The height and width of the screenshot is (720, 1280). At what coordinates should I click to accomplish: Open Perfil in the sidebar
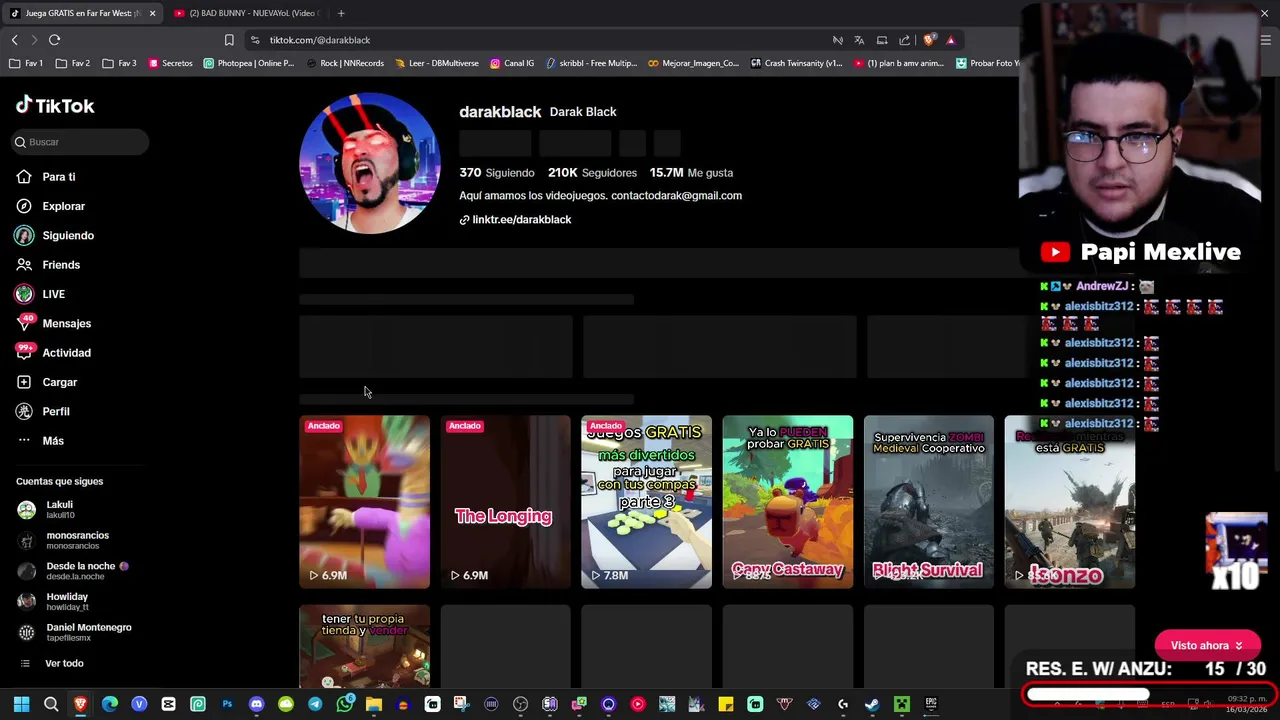click(43, 411)
